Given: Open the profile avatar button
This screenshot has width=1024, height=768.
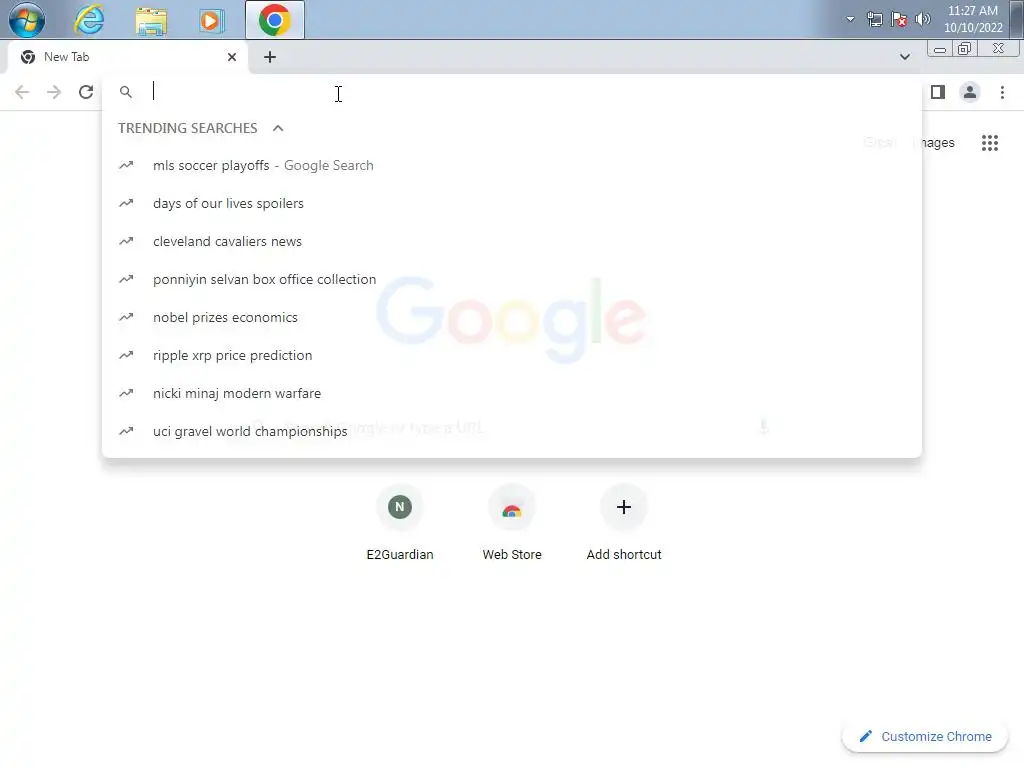Looking at the screenshot, I should (x=970, y=92).
